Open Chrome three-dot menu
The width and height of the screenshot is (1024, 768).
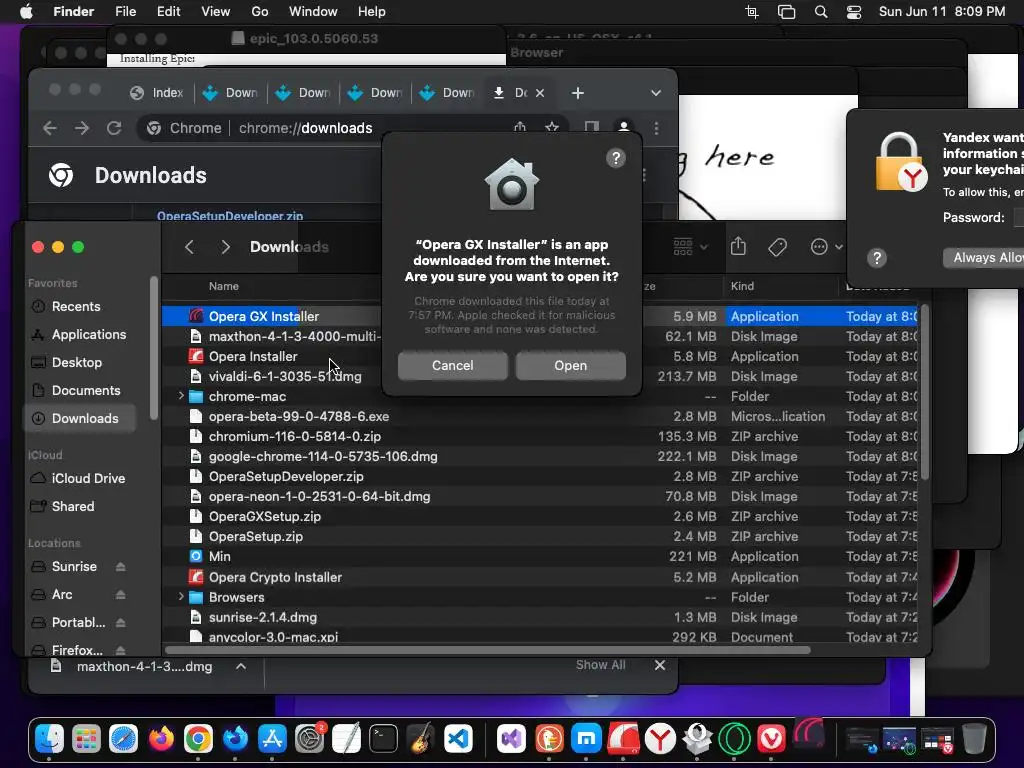click(x=656, y=128)
